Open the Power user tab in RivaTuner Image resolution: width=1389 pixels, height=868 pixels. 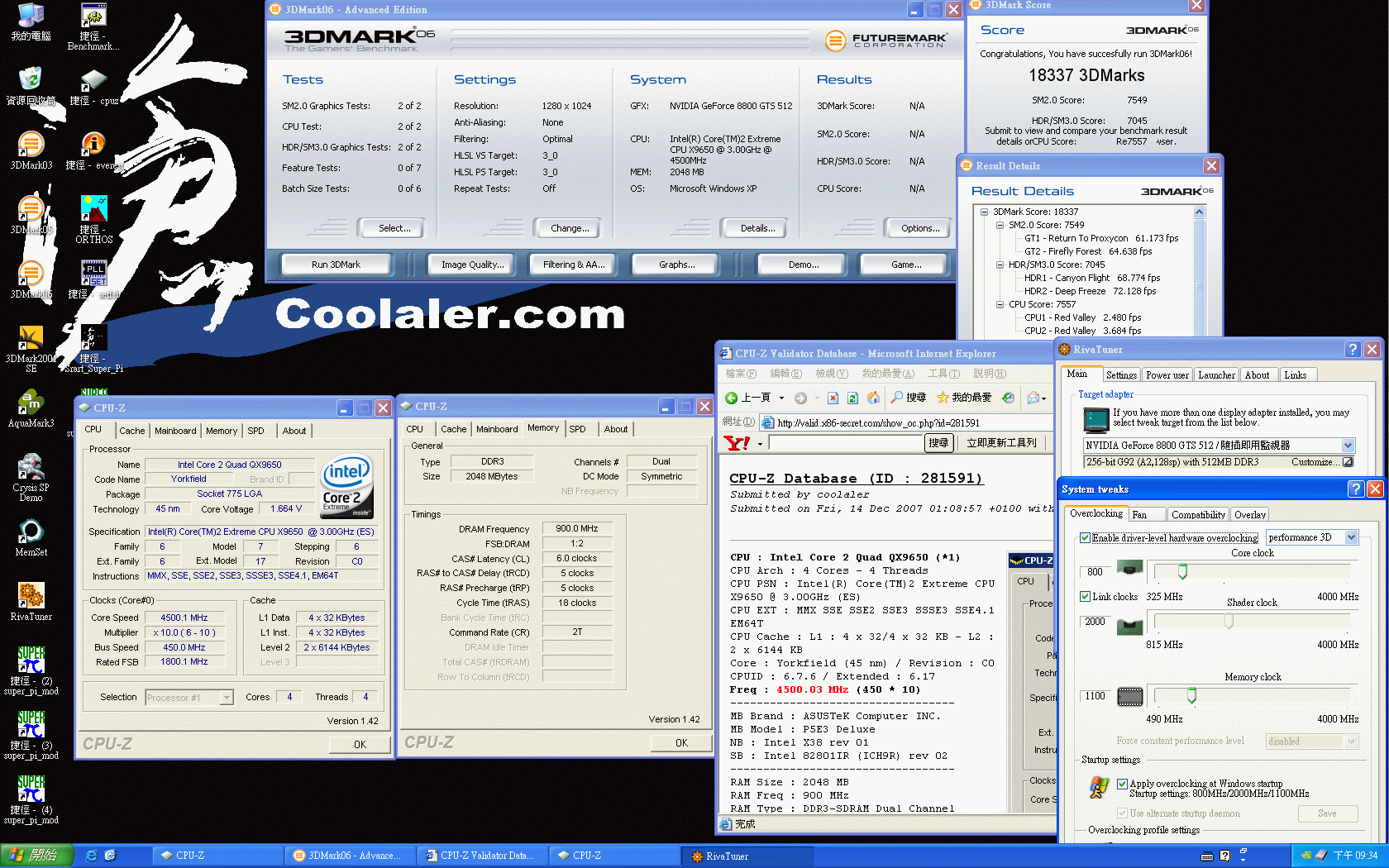tap(1167, 375)
